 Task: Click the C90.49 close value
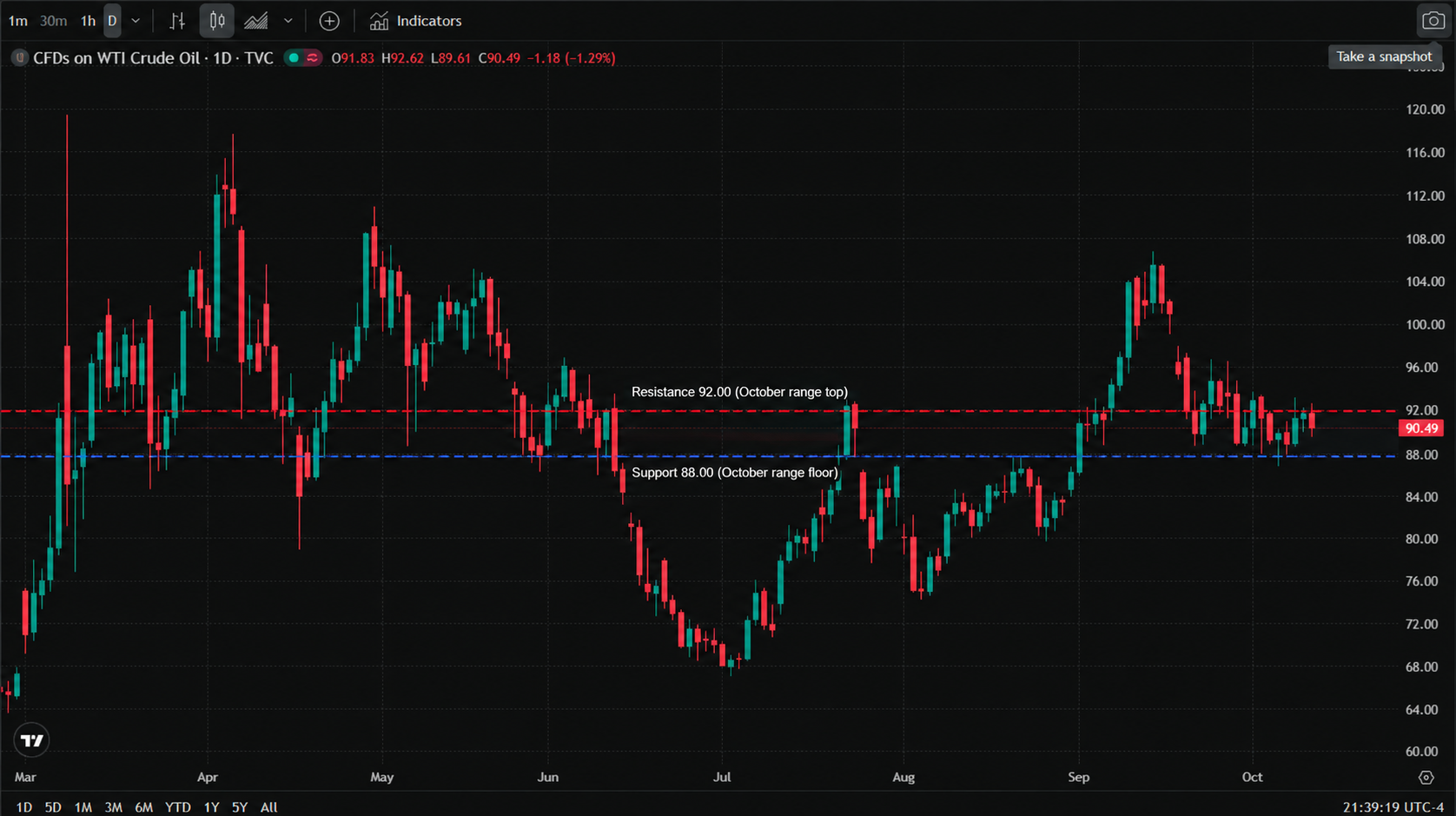tap(500, 58)
